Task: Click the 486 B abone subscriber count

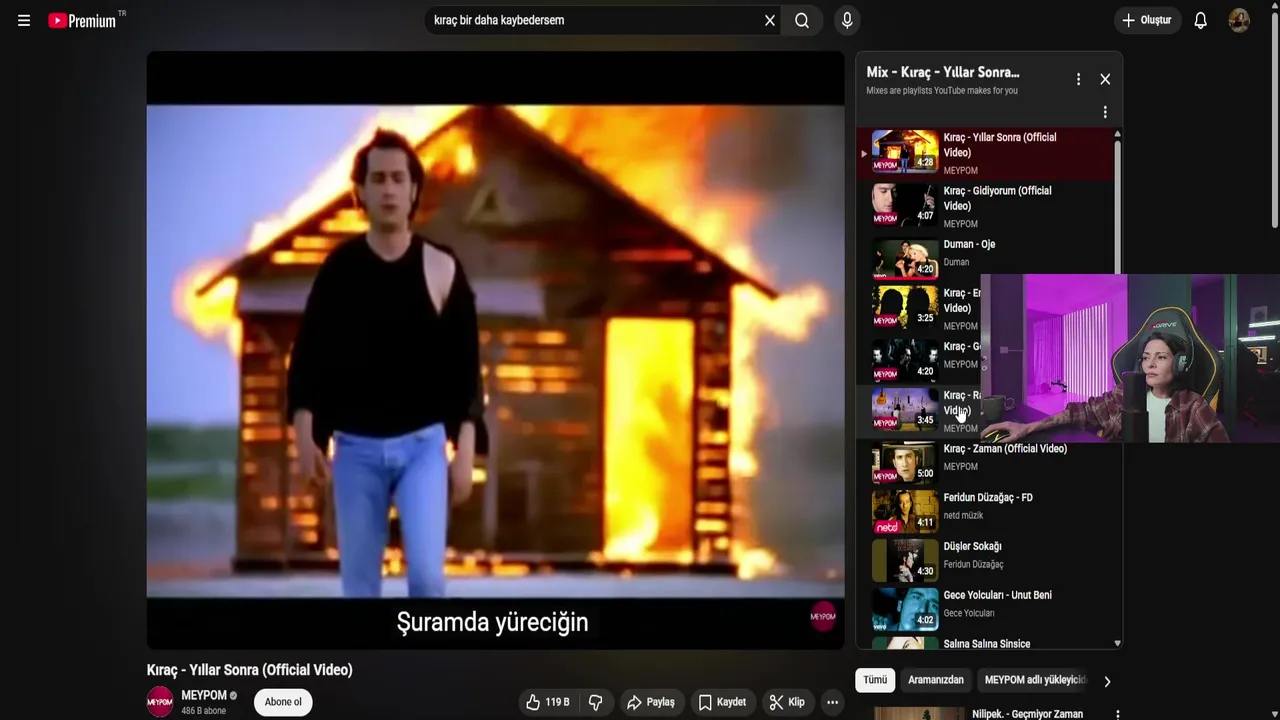Action: coord(203,711)
